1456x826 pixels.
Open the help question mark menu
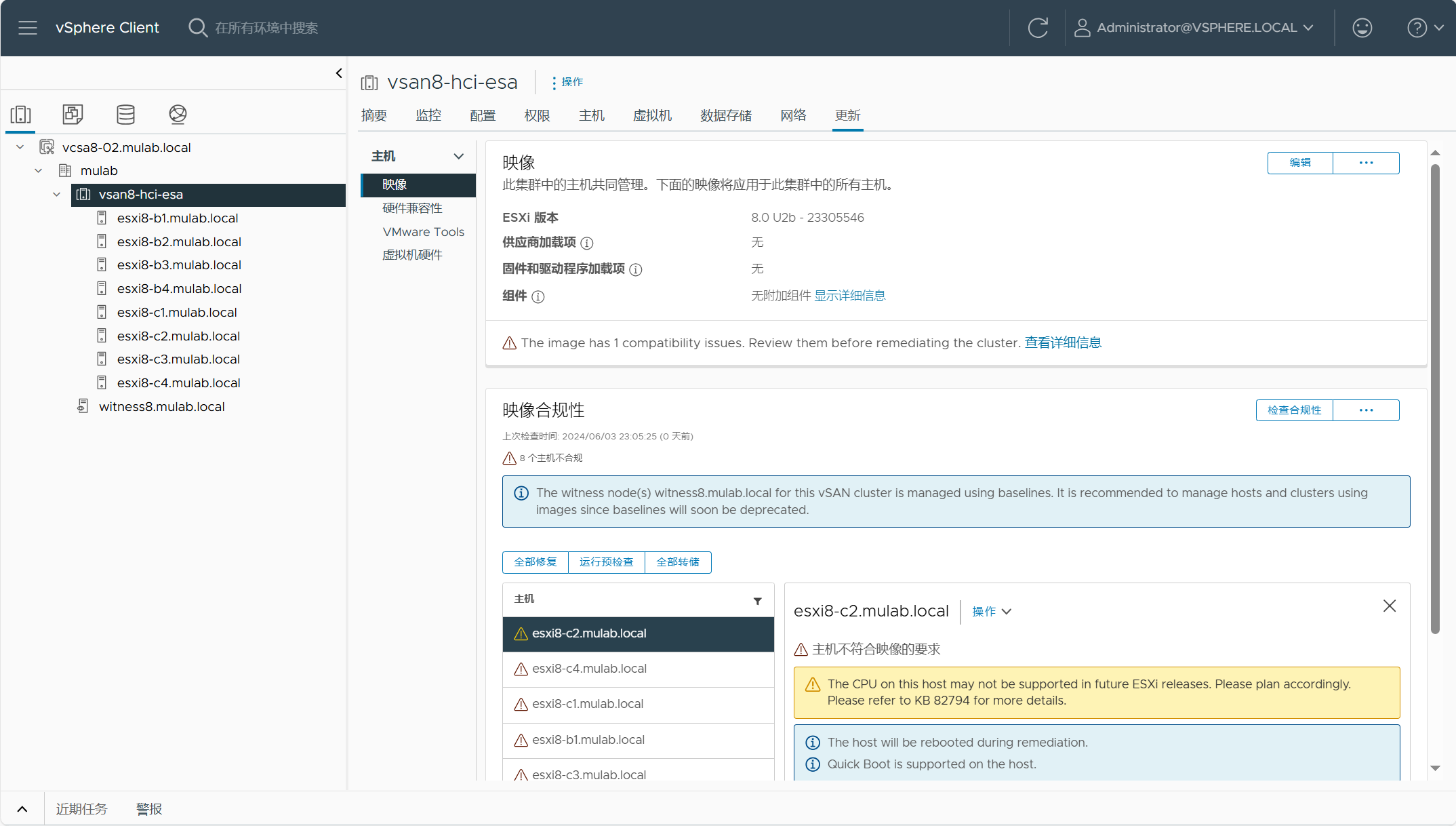click(x=1425, y=28)
